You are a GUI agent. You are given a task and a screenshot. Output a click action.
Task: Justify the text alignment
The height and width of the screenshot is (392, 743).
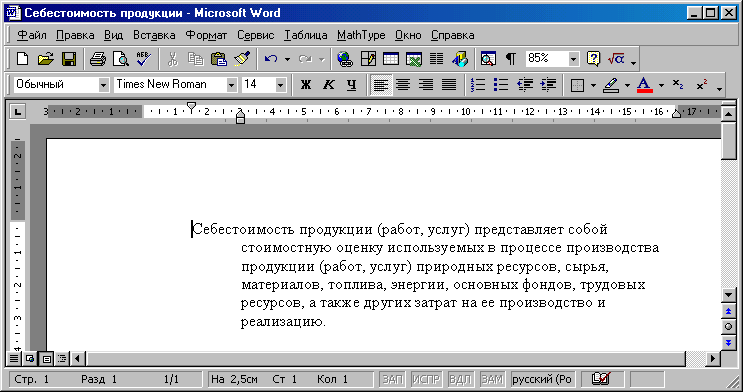[x=449, y=85]
